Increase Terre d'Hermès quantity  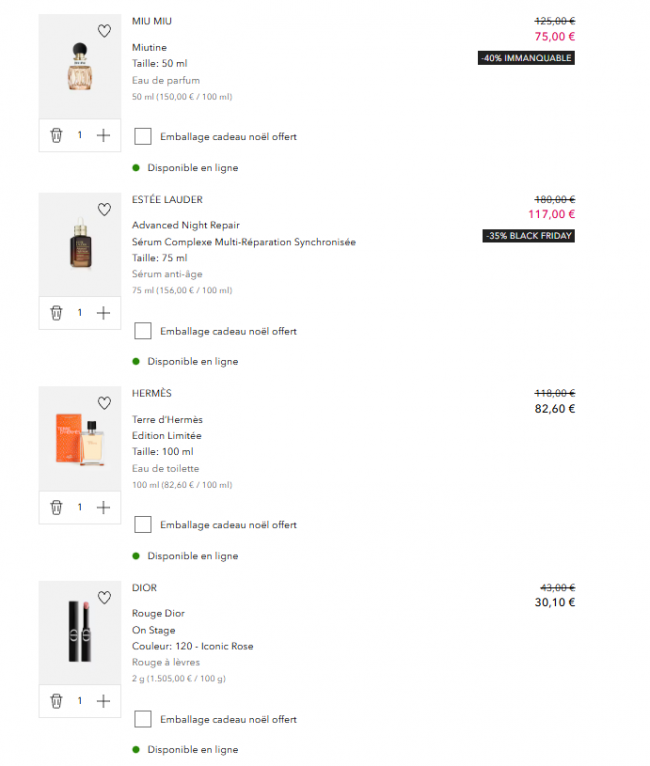[x=103, y=507]
